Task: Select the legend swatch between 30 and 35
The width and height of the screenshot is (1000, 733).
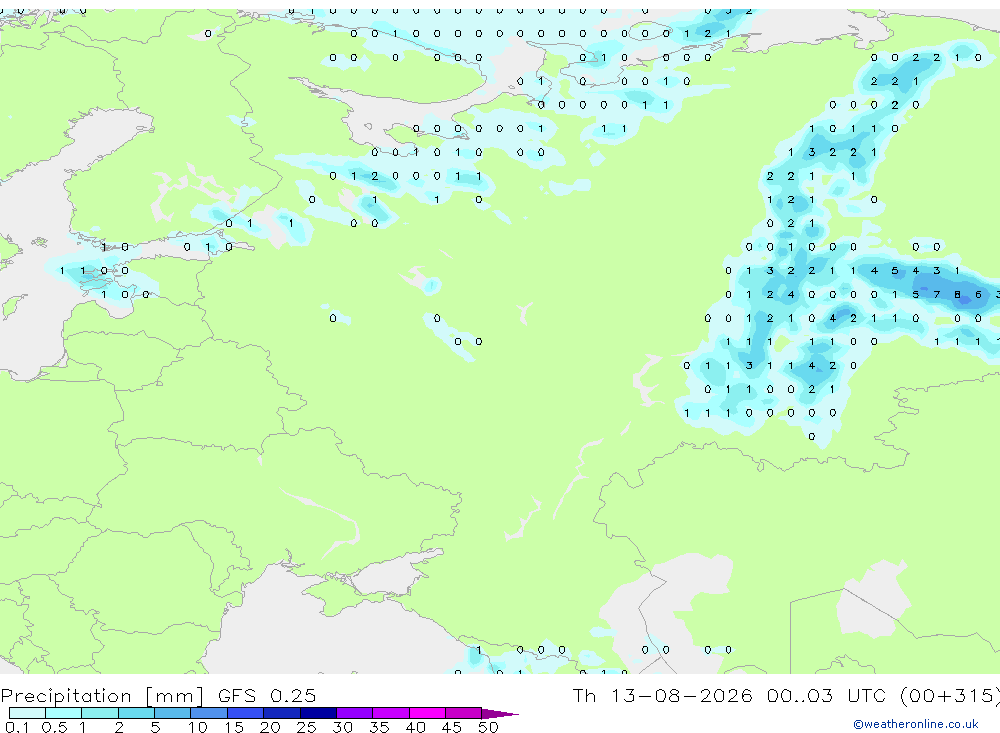Action: pyautogui.click(x=355, y=713)
